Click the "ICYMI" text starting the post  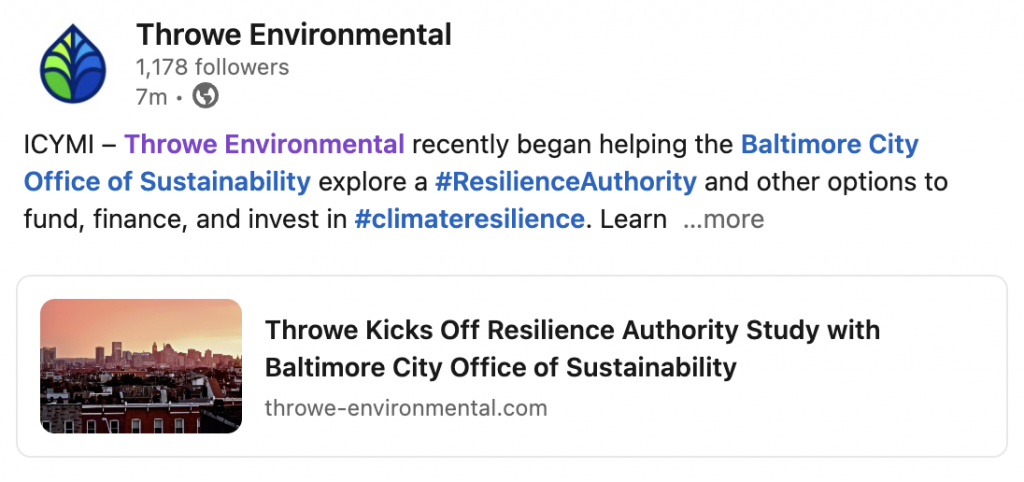pyautogui.click(x=59, y=144)
